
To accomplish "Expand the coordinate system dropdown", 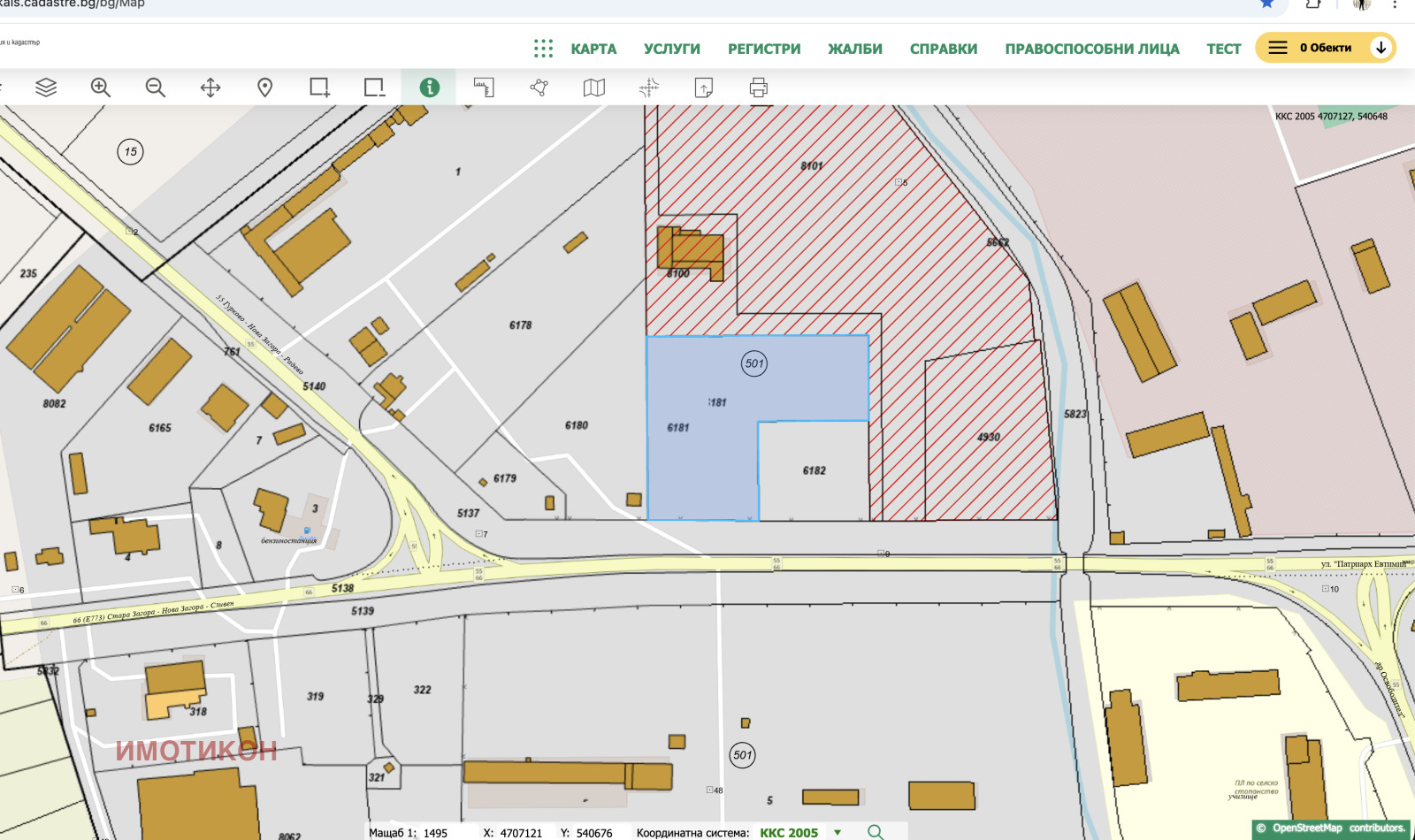I will click(x=838, y=832).
